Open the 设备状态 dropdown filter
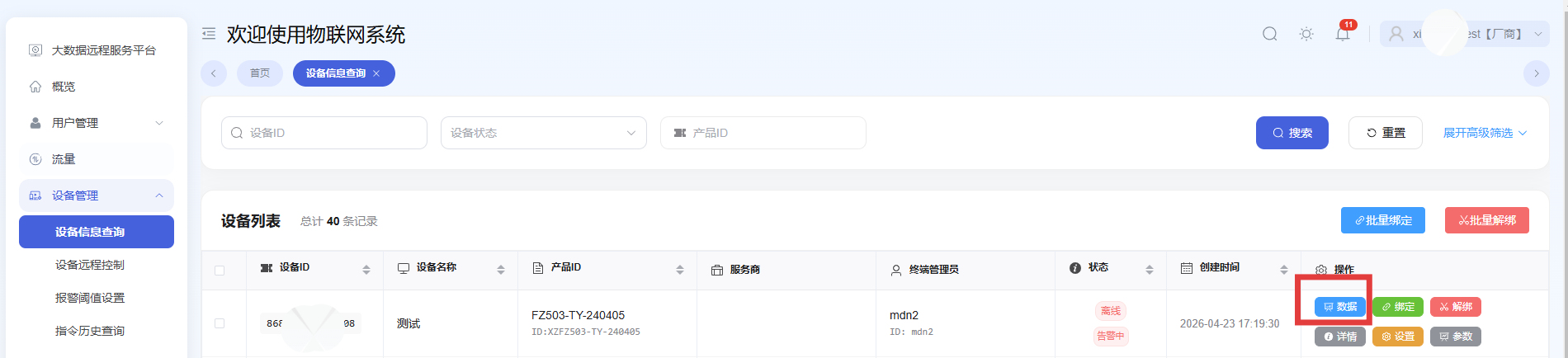1568x358 pixels. pyautogui.click(x=544, y=133)
